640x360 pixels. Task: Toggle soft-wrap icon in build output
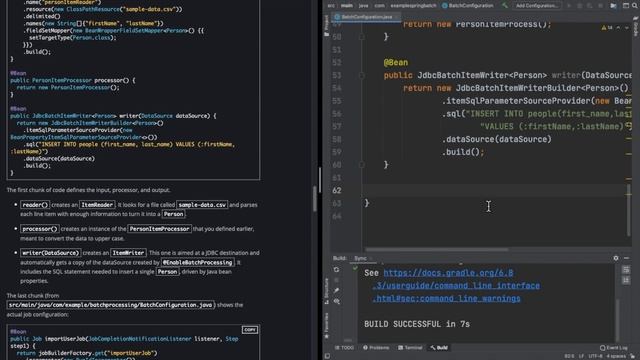(x=626, y=270)
